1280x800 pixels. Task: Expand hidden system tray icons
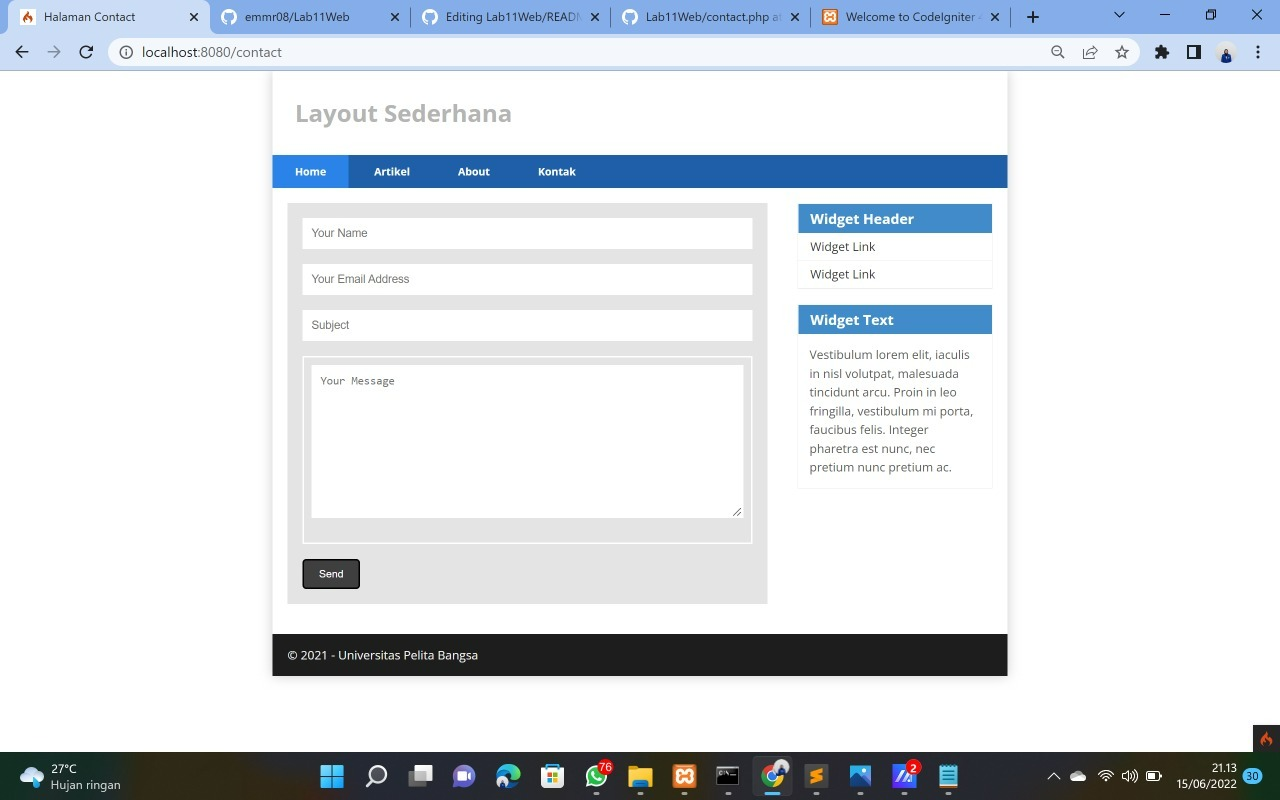1053,775
